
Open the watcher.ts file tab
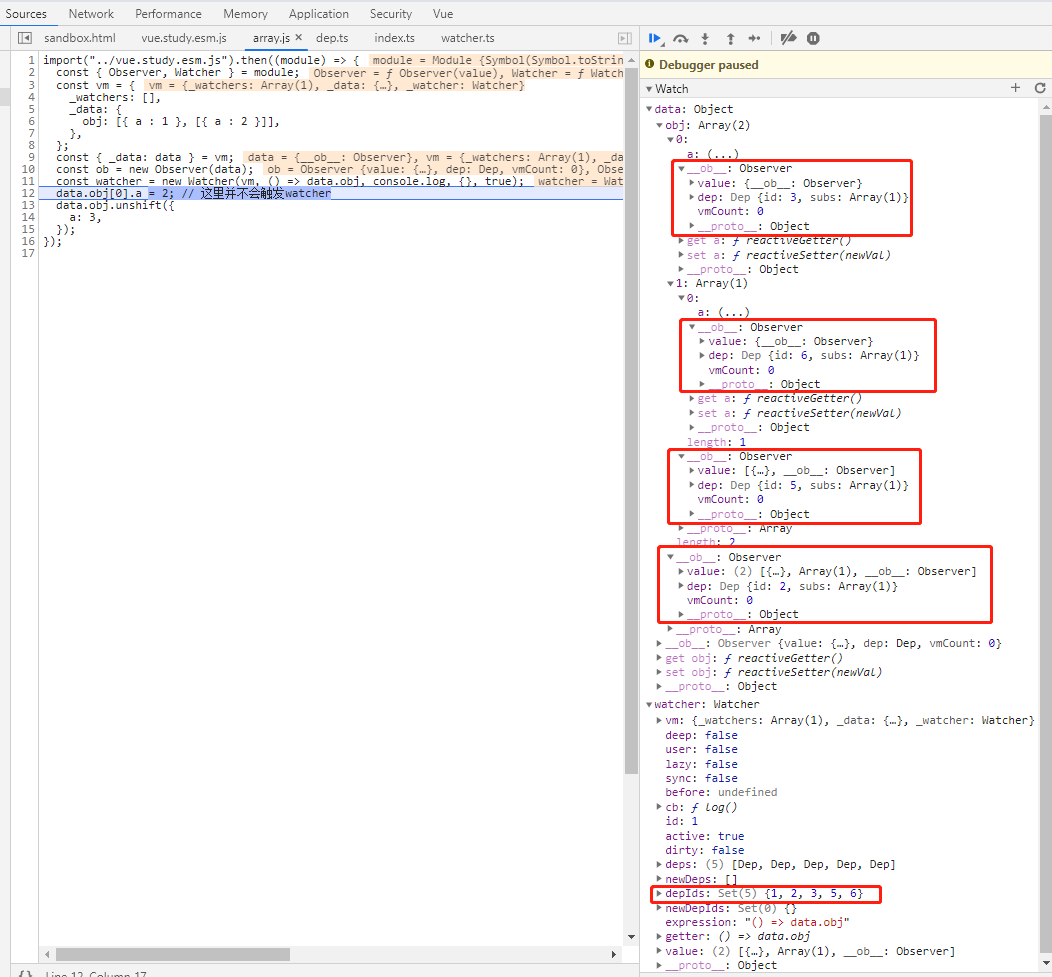click(x=467, y=38)
